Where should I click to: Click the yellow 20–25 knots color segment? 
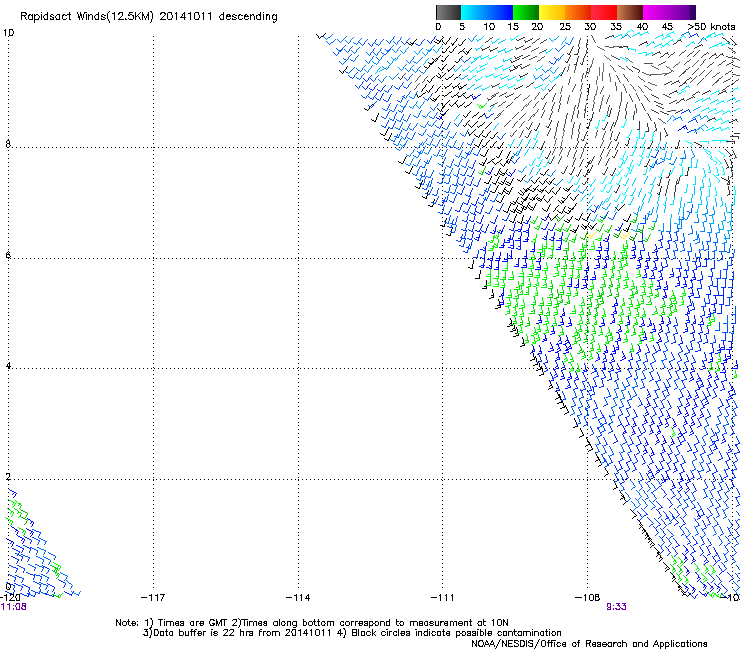pos(552,12)
